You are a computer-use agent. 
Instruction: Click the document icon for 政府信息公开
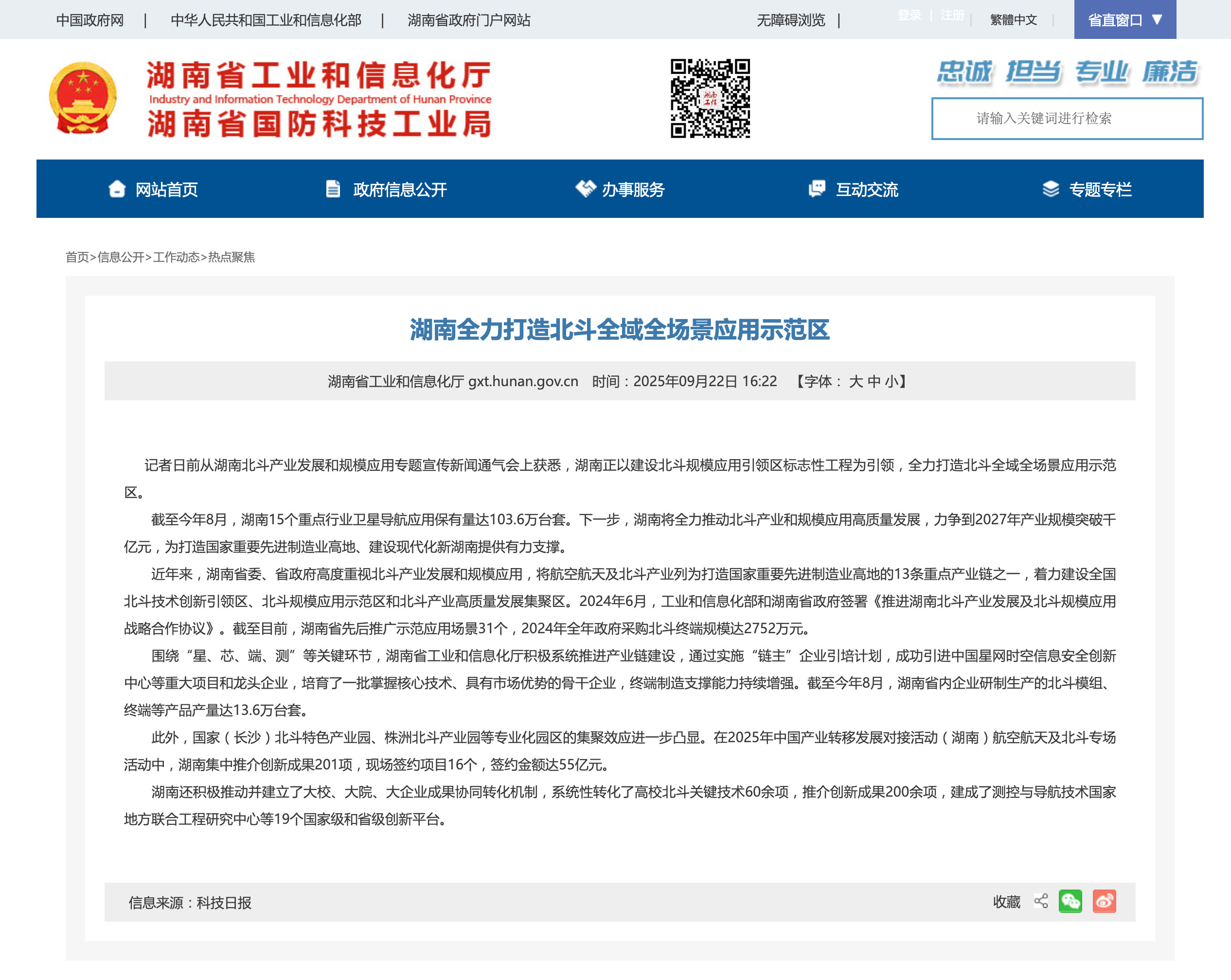pyautogui.click(x=333, y=189)
